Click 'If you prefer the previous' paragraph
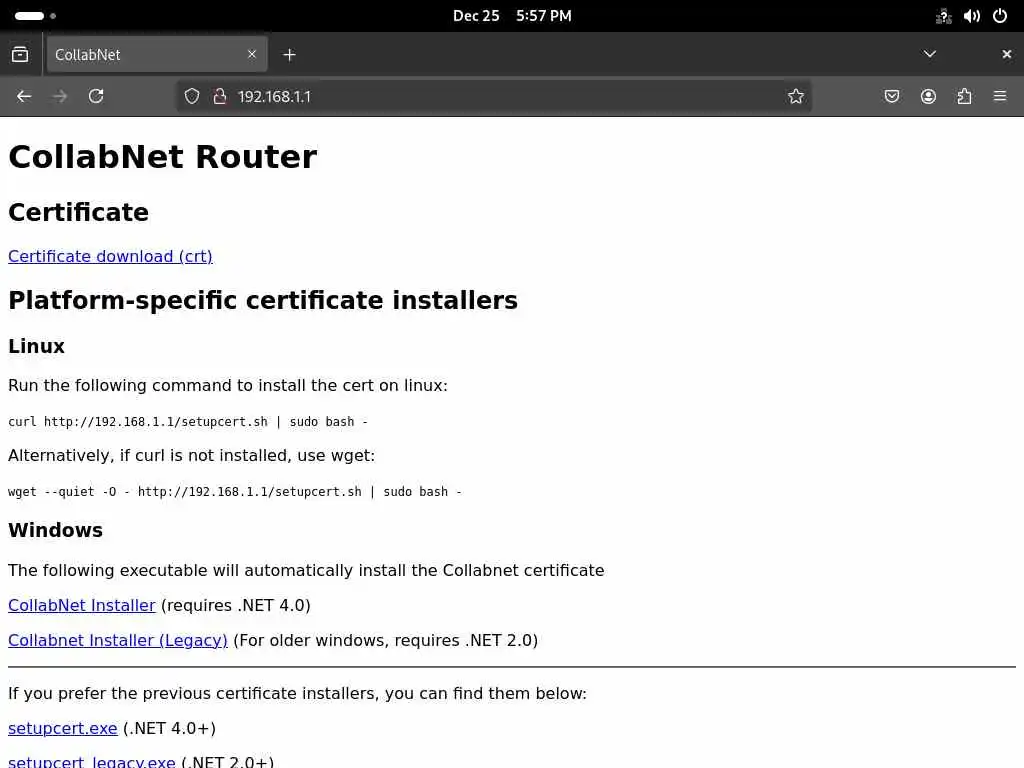1024x768 pixels. pyautogui.click(x=297, y=694)
